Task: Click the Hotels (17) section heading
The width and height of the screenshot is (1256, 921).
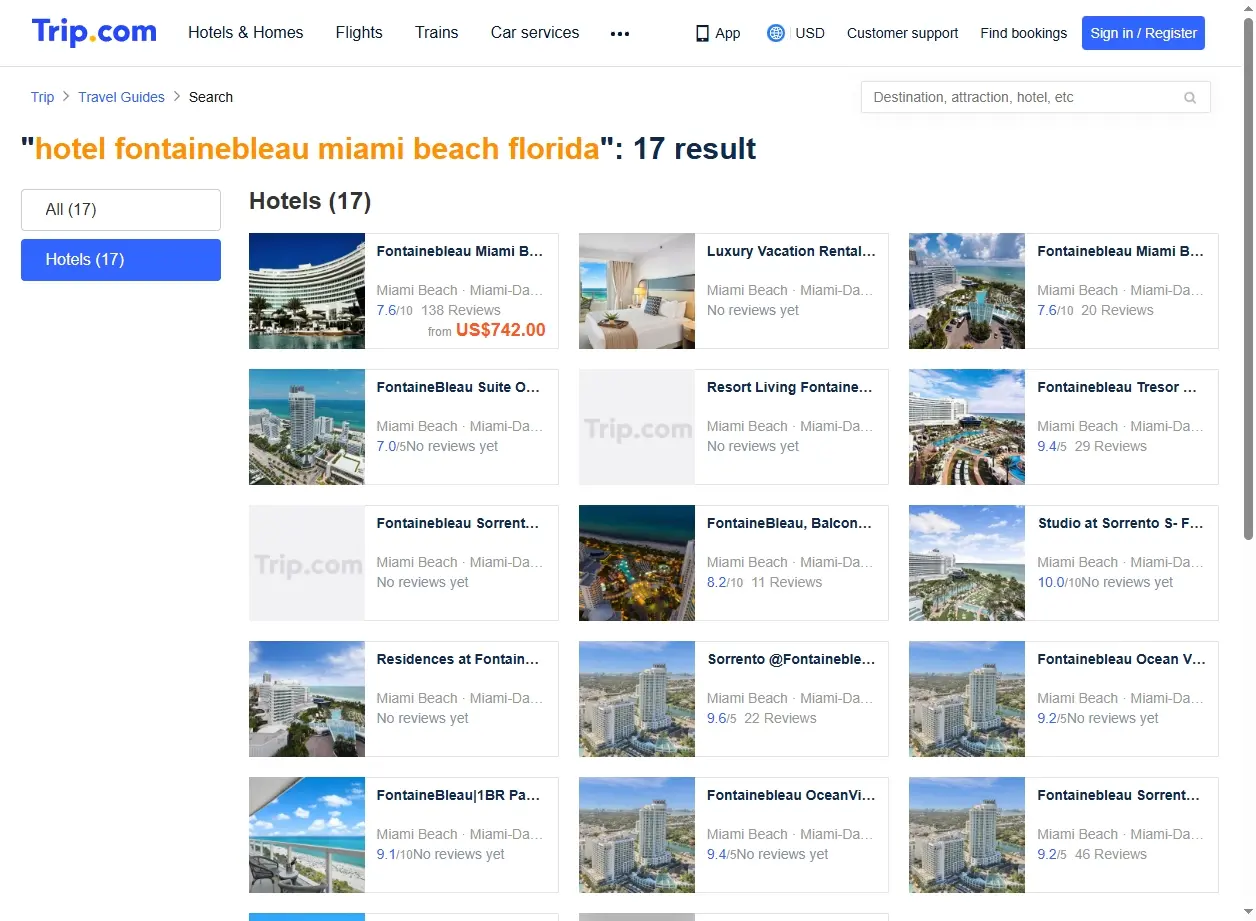Action: (x=310, y=201)
